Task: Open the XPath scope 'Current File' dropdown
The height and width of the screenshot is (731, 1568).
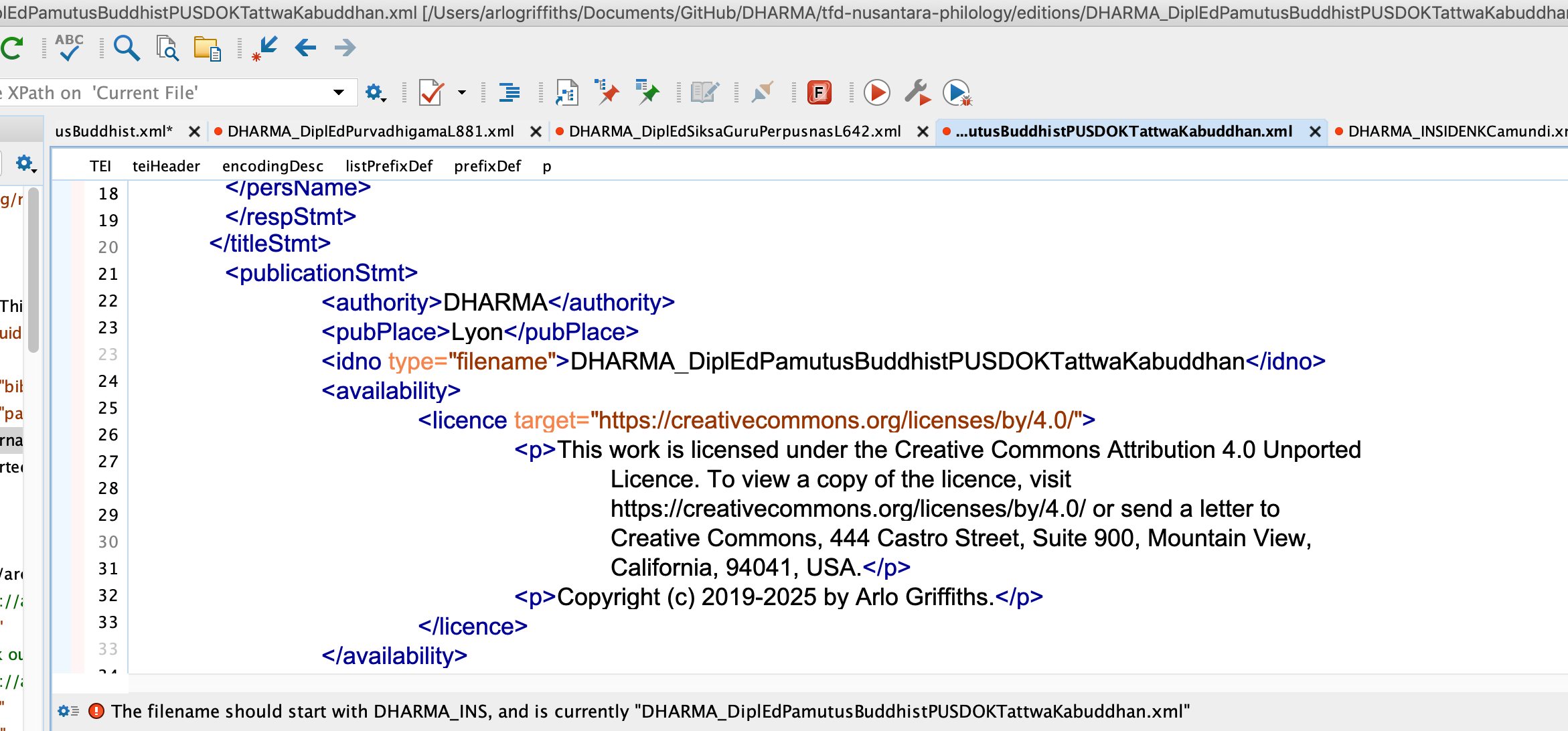Action: point(339,92)
